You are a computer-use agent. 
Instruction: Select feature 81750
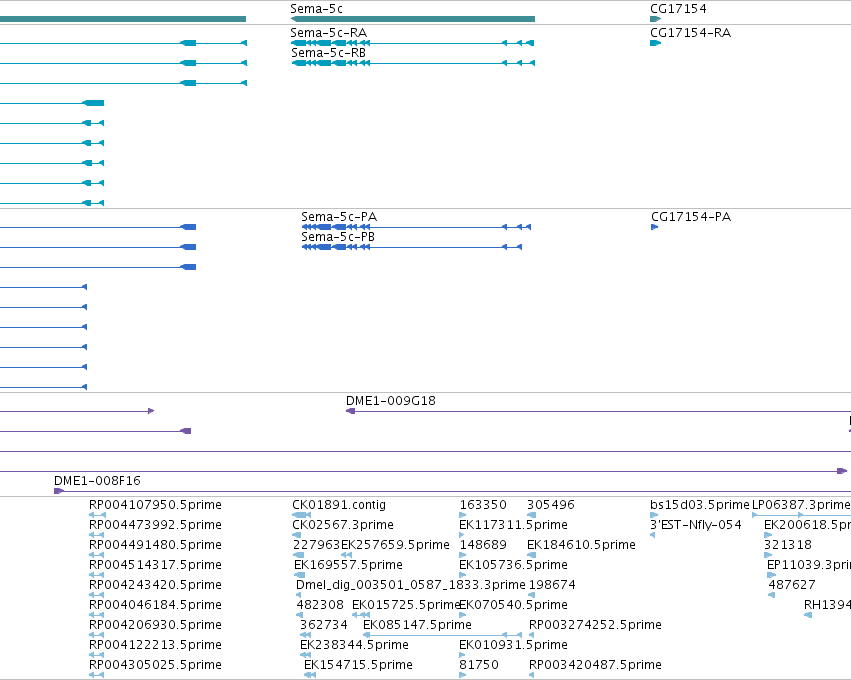(479, 664)
